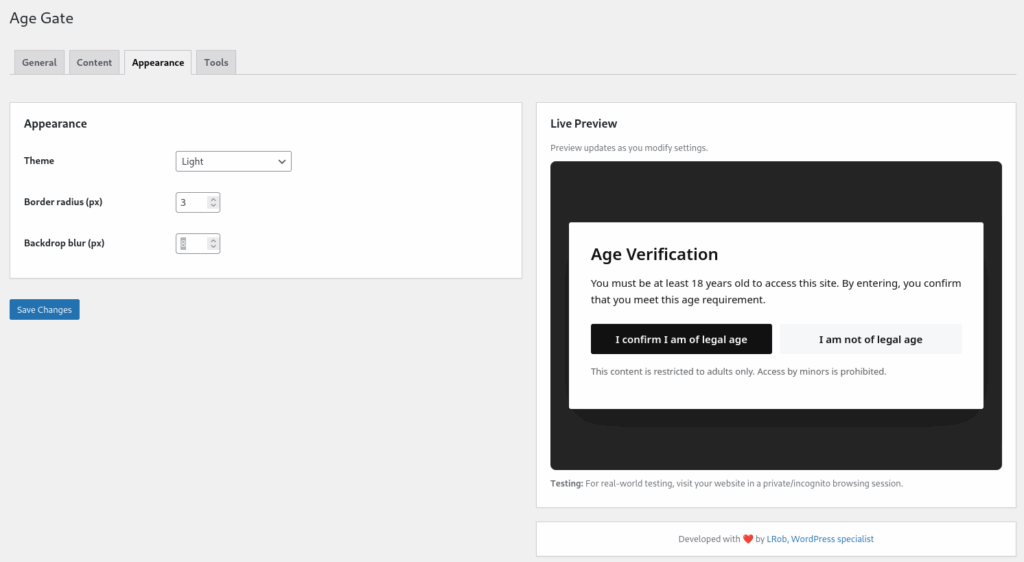Viewport: 1024px width, 562px height.
Task: Open the General tab
Action: click(x=39, y=62)
